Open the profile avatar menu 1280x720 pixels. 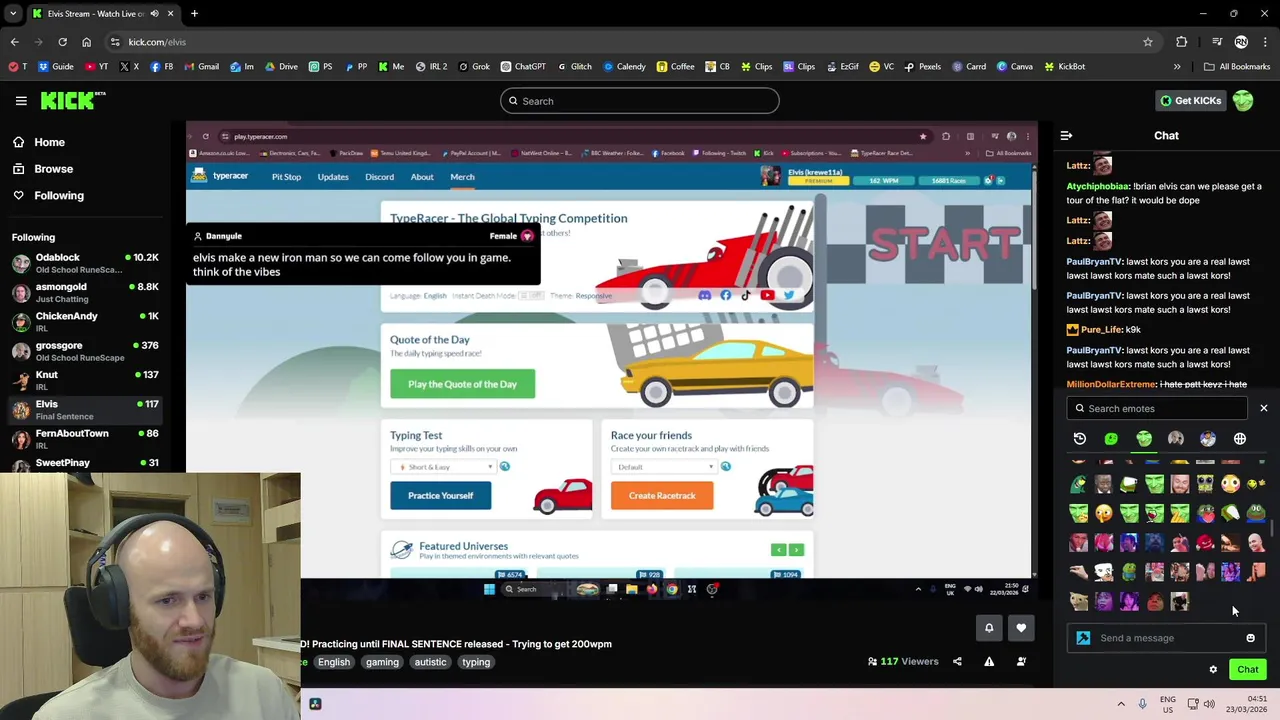pyautogui.click(x=1243, y=101)
